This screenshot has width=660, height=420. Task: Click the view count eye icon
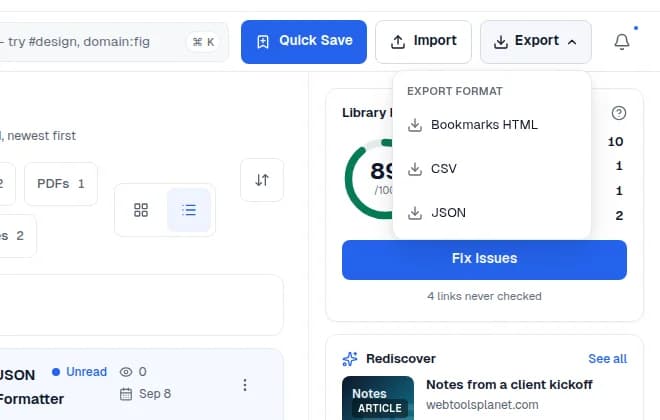(126, 372)
